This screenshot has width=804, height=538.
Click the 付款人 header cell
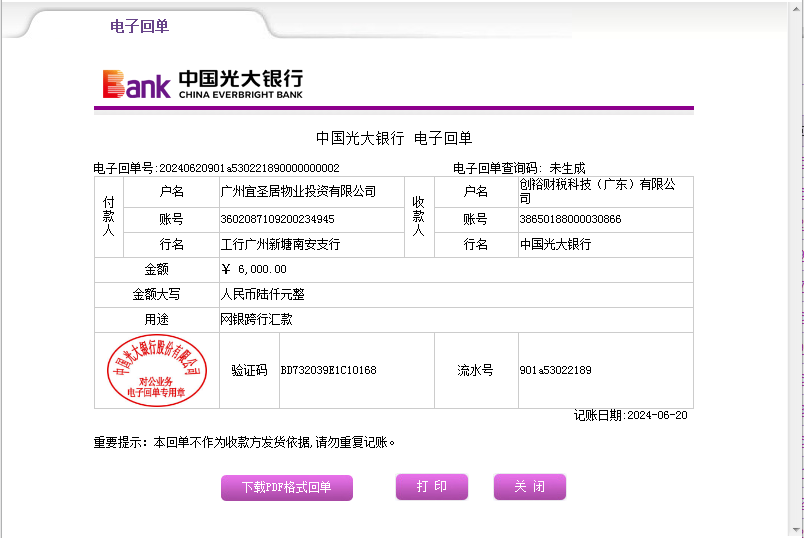click(x=109, y=217)
